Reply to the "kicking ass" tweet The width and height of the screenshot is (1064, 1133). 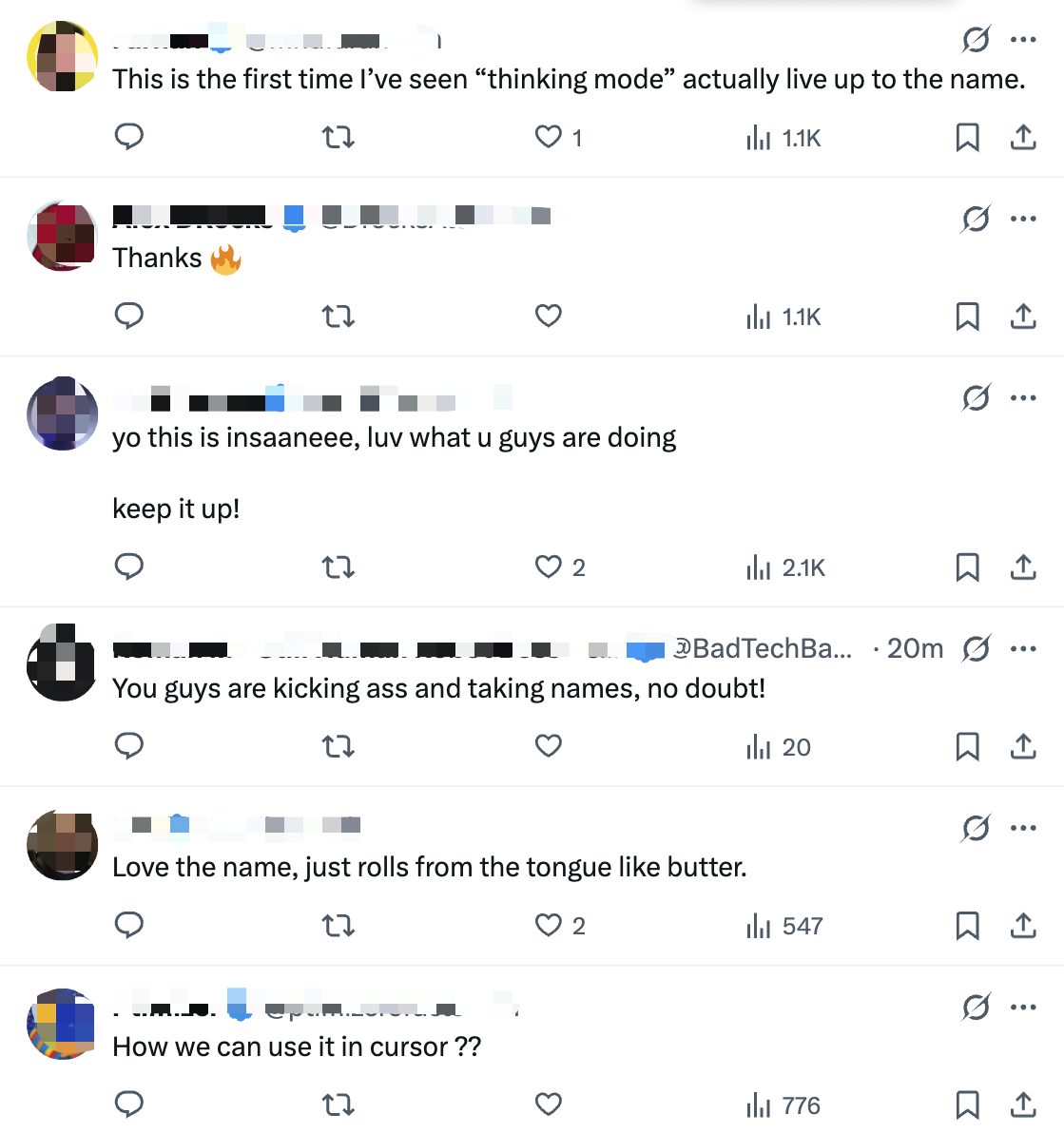tap(129, 747)
